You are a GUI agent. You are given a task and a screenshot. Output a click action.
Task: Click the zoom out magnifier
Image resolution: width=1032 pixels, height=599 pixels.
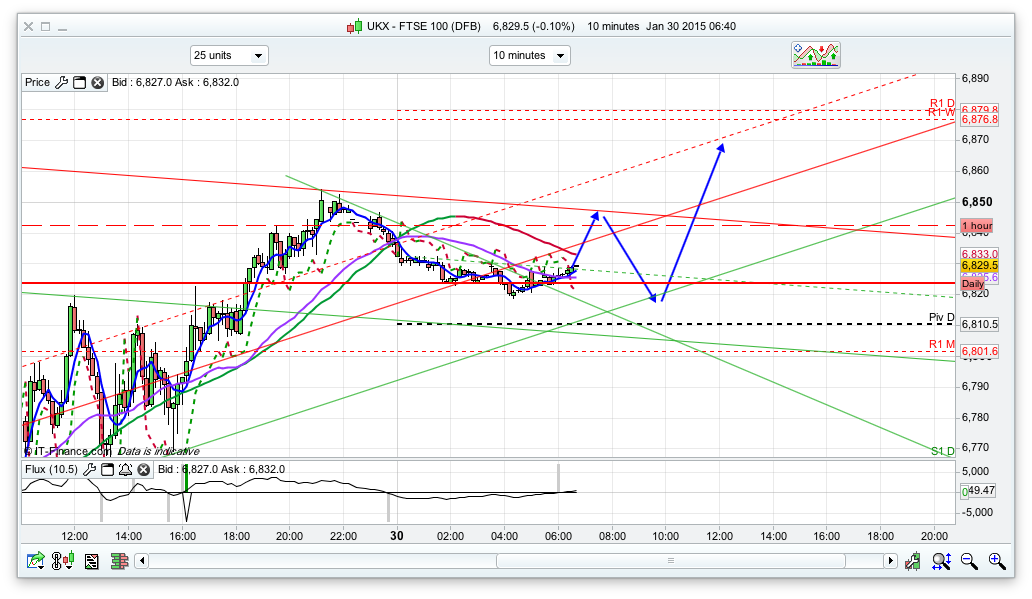pyautogui.click(x=968, y=561)
